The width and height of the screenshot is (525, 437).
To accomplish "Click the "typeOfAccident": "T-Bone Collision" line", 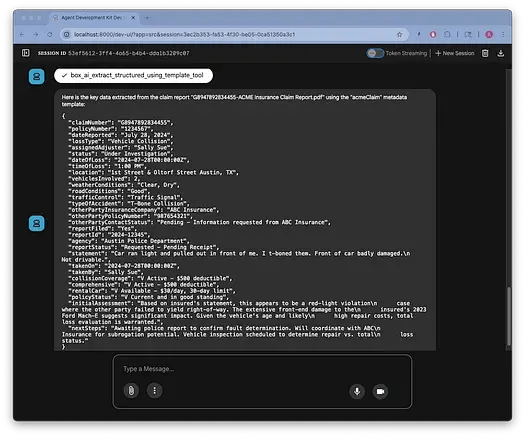I will [x=129, y=204].
